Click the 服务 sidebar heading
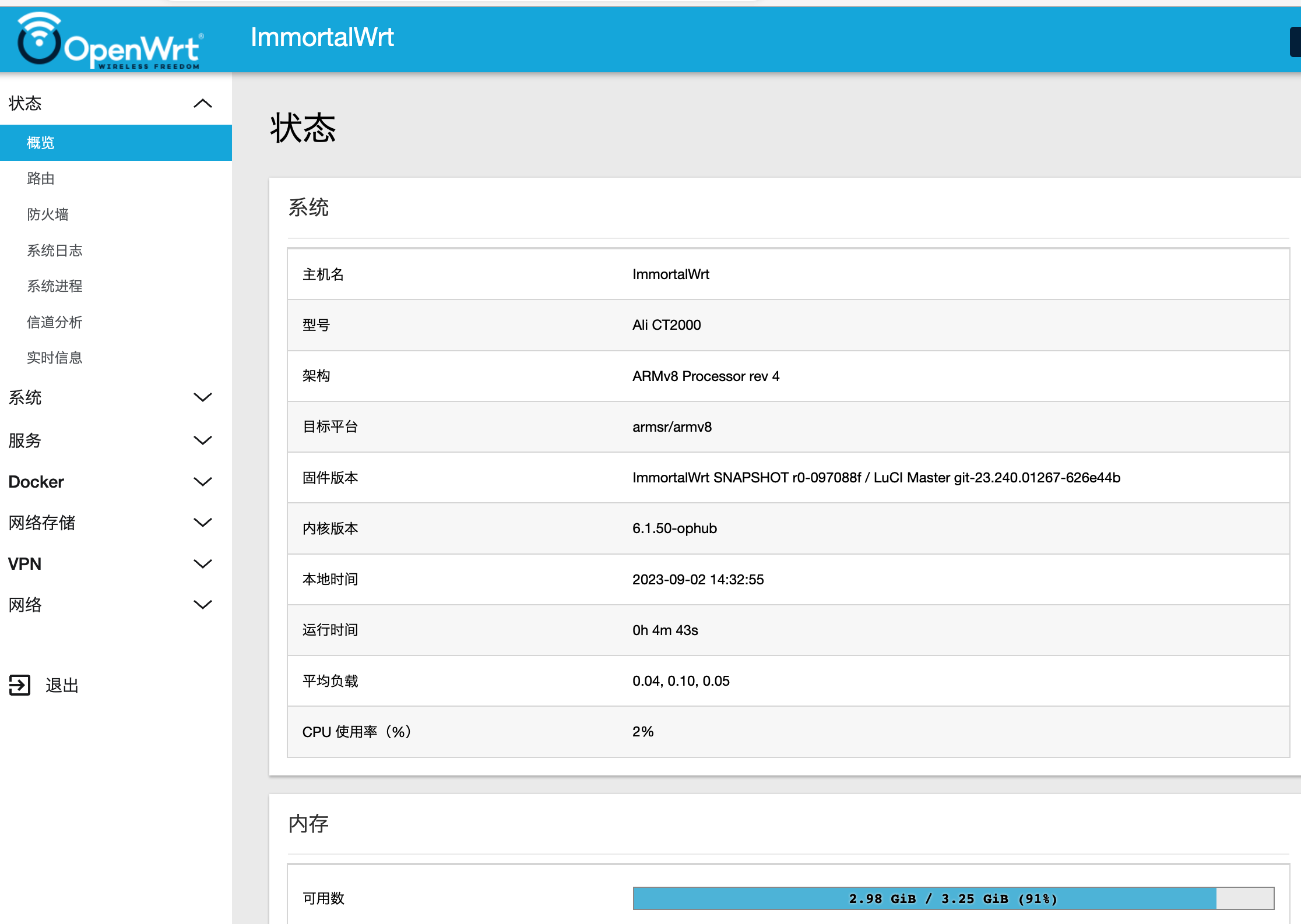This screenshot has width=1301, height=924. coord(25,440)
